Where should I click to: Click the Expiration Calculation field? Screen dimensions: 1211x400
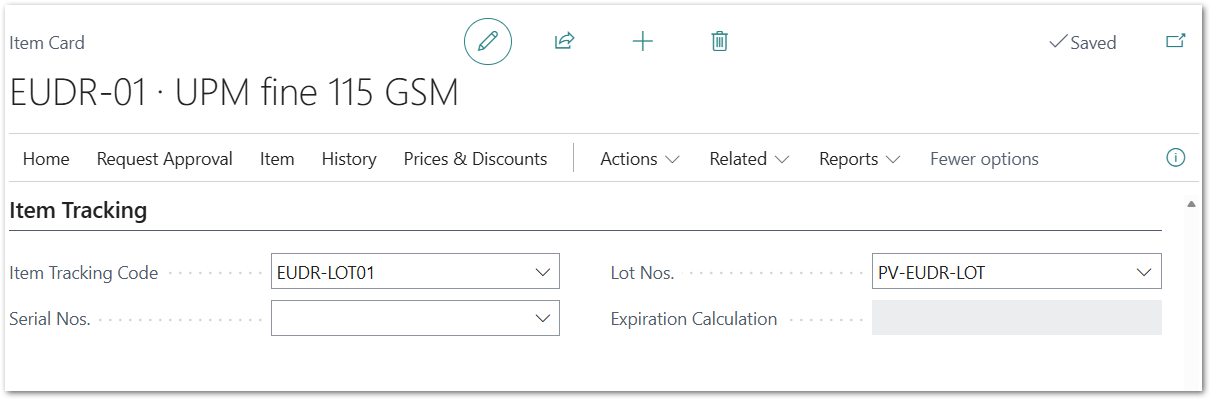[1016, 319]
